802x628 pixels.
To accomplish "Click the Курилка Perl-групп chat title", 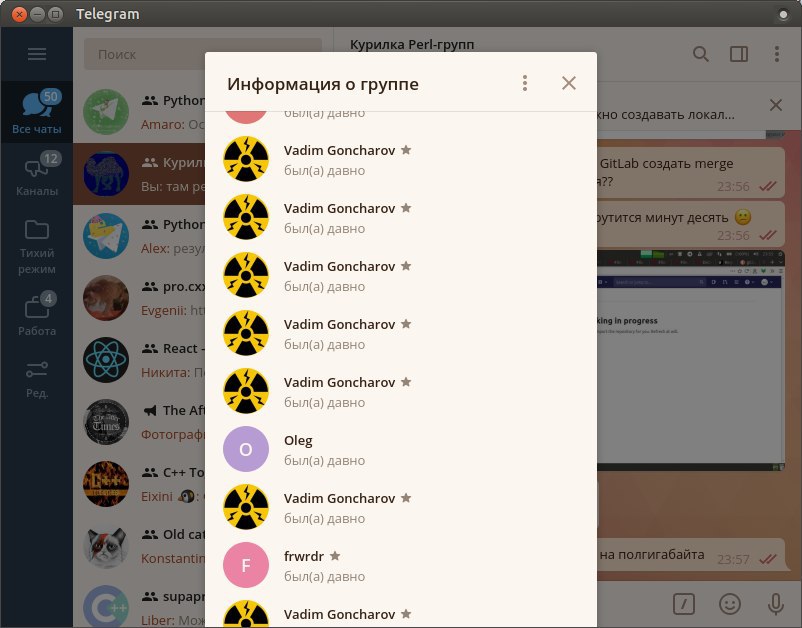I will point(412,45).
